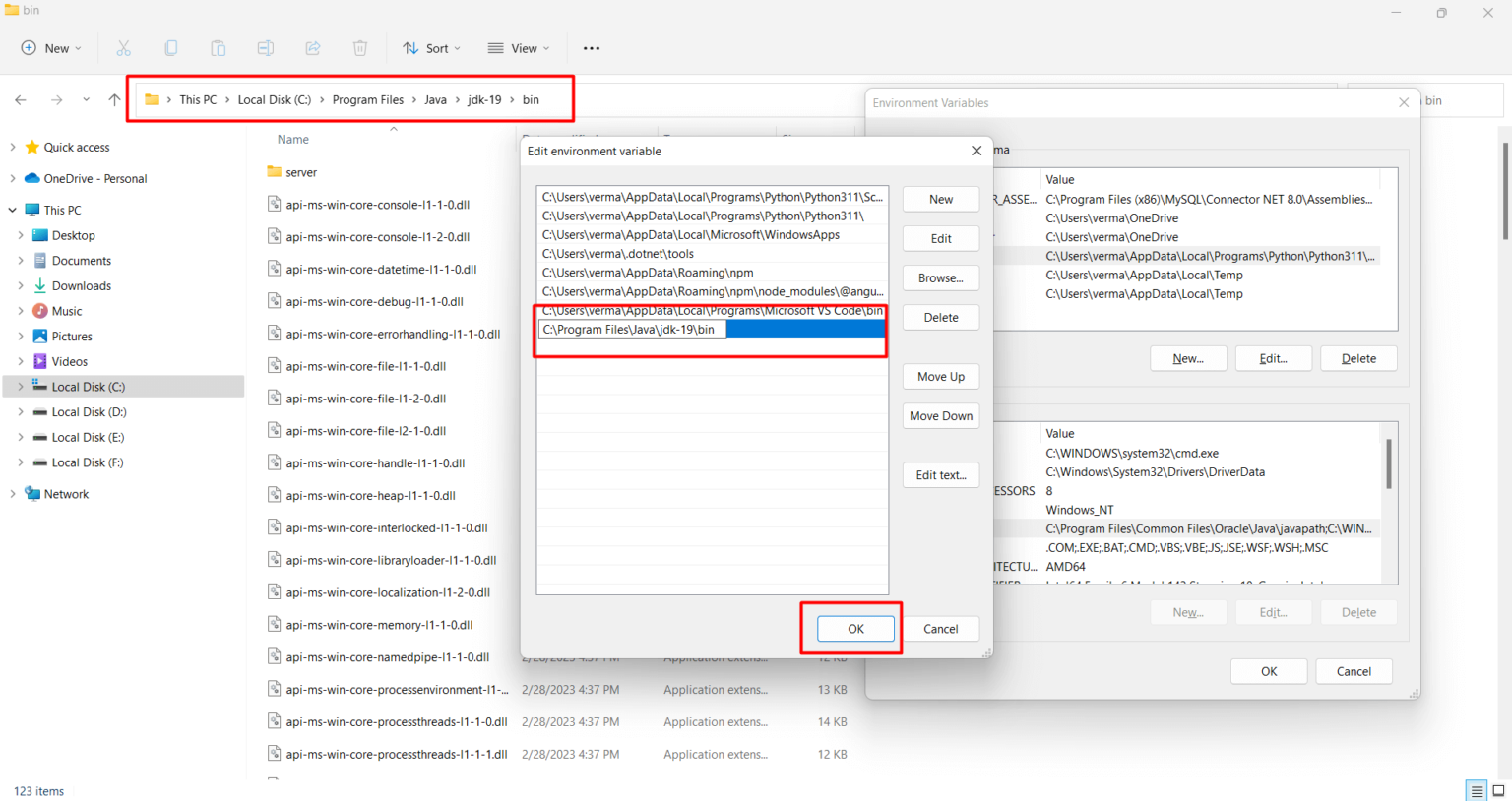Click the Cut scissors icon in toolbar
Viewport: 1512px width, 801px height.
tap(123, 48)
